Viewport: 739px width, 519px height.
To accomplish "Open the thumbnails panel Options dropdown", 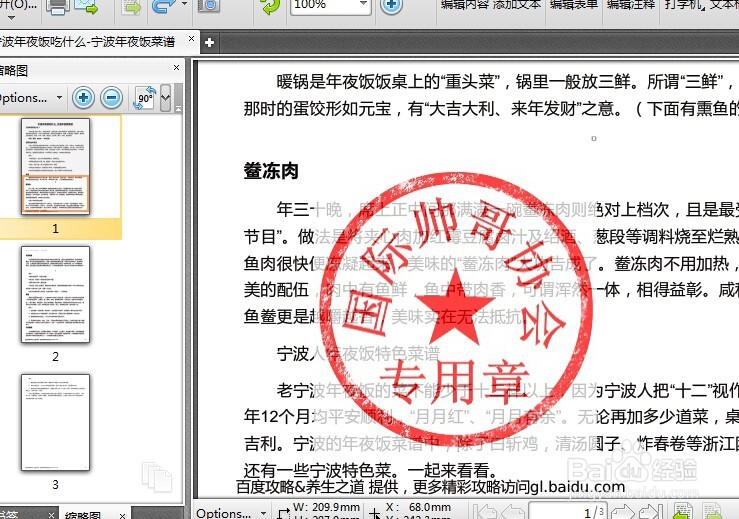I will 31,98.
